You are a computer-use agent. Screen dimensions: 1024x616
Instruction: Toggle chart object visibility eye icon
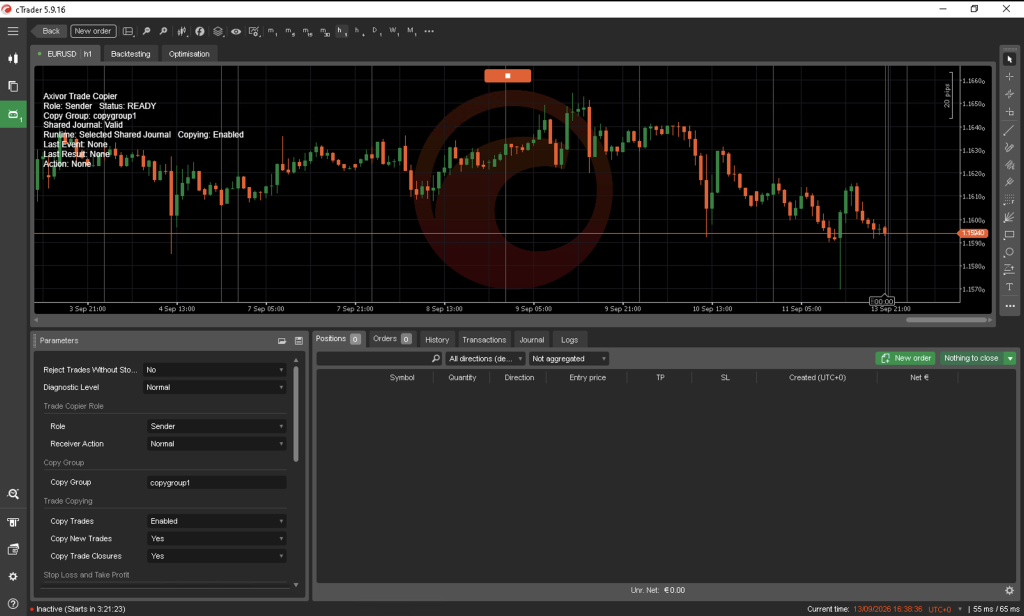(x=236, y=31)
